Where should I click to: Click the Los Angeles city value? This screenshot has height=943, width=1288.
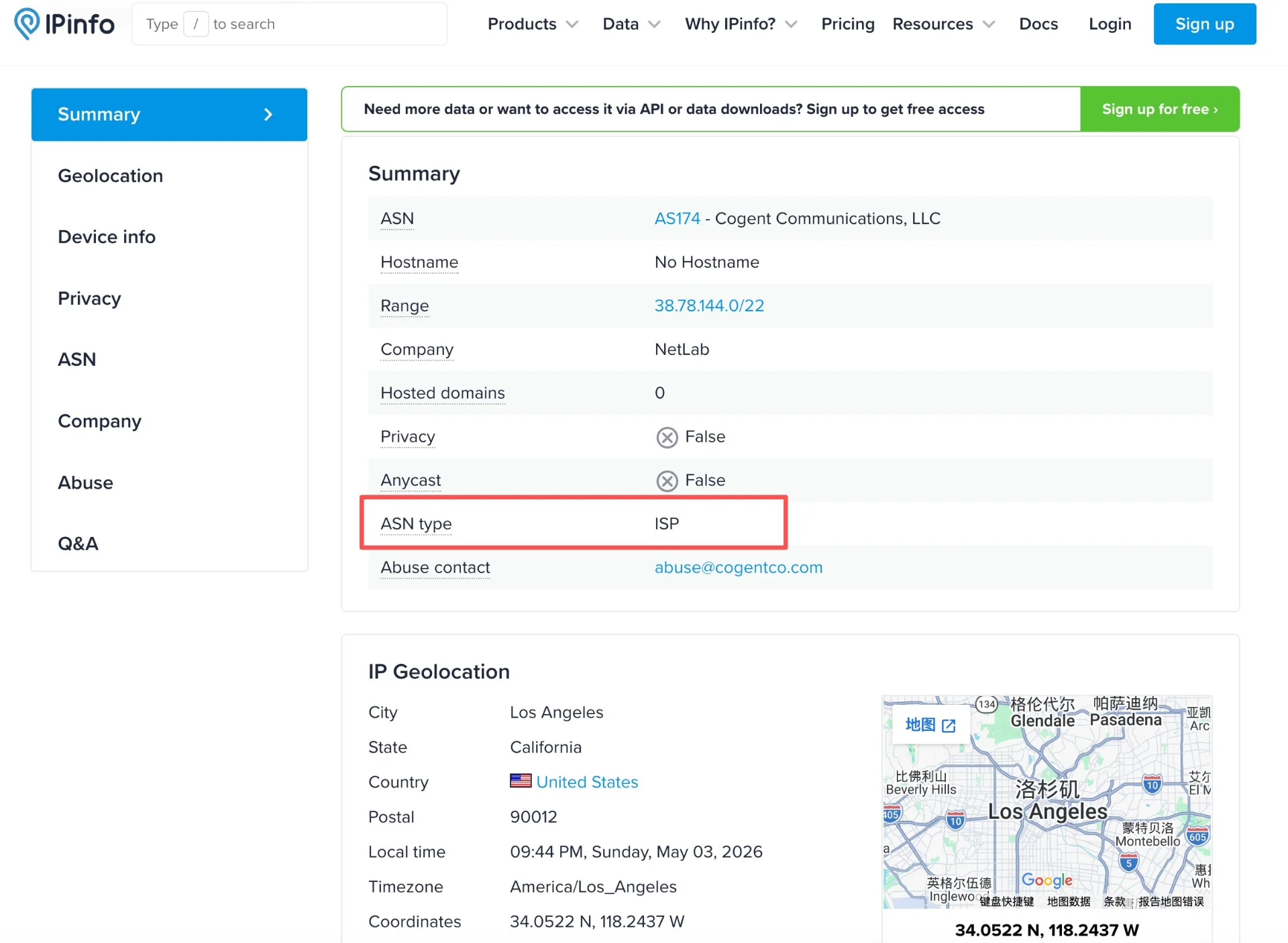556,712
